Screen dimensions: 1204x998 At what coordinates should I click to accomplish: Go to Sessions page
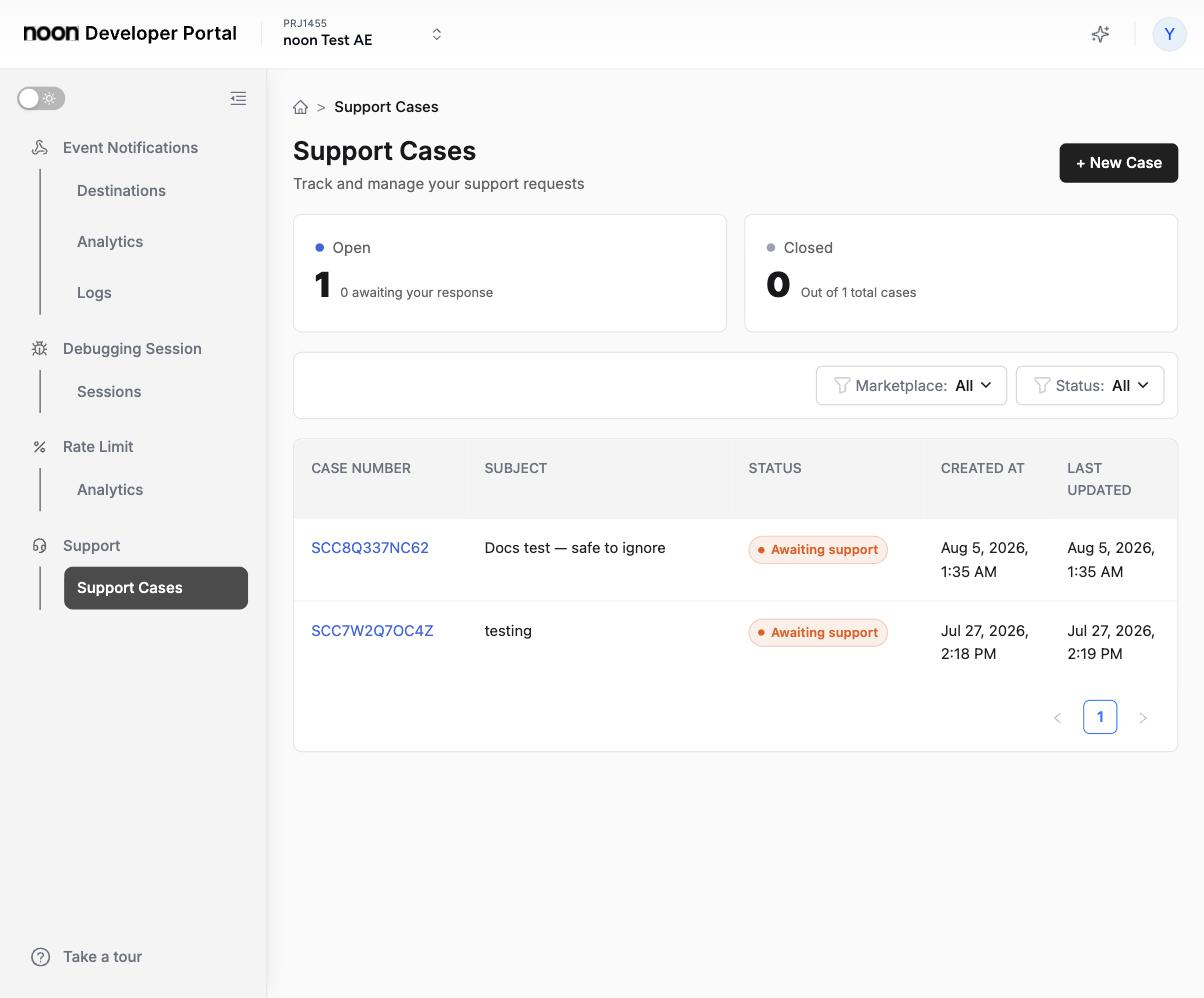(x=109, y=392)
